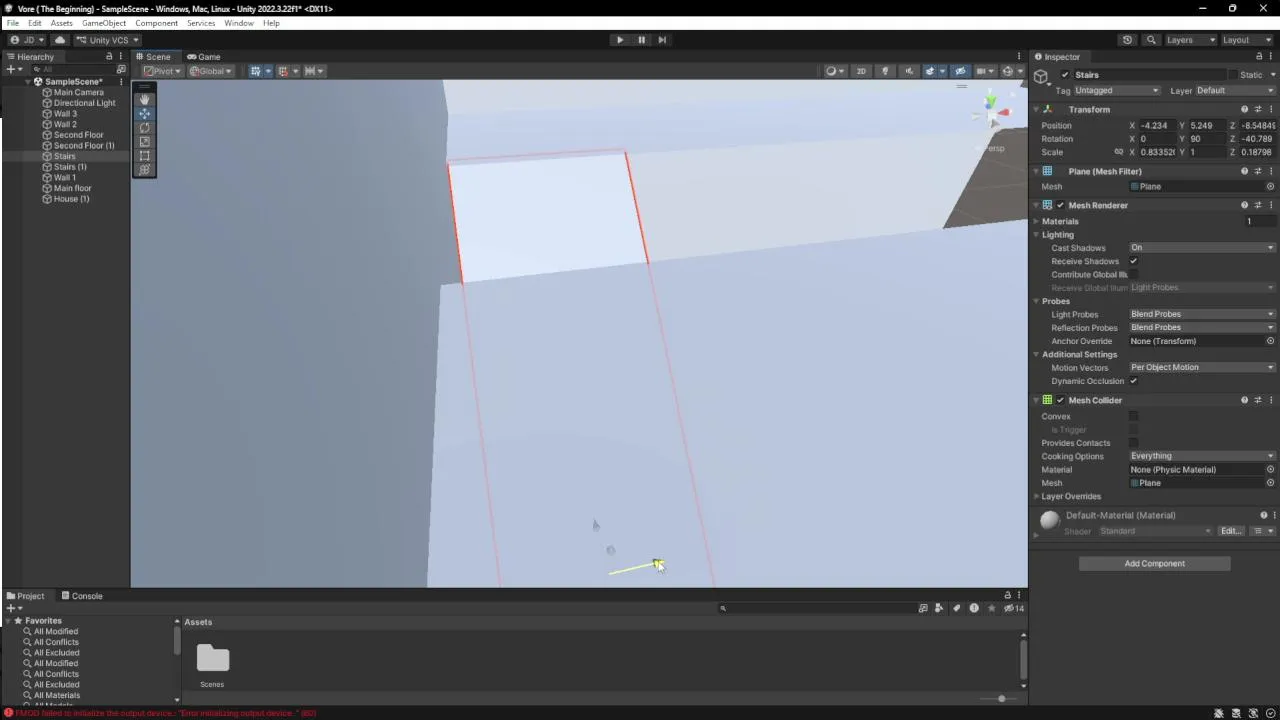This screenshot has height=720, width=1280.
Task: Open the Layout dropdown
Action: [x=1246, y=40]
